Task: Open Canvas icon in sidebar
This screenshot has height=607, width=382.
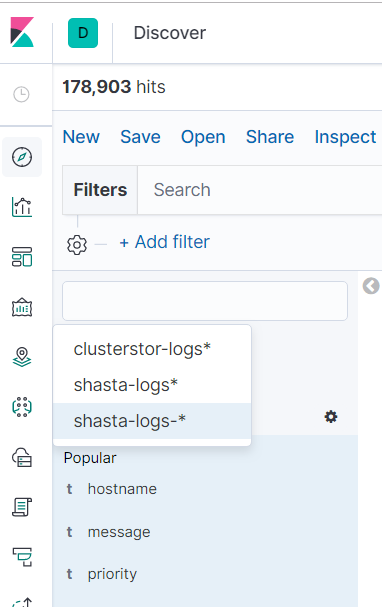Action: coord(22,307)
